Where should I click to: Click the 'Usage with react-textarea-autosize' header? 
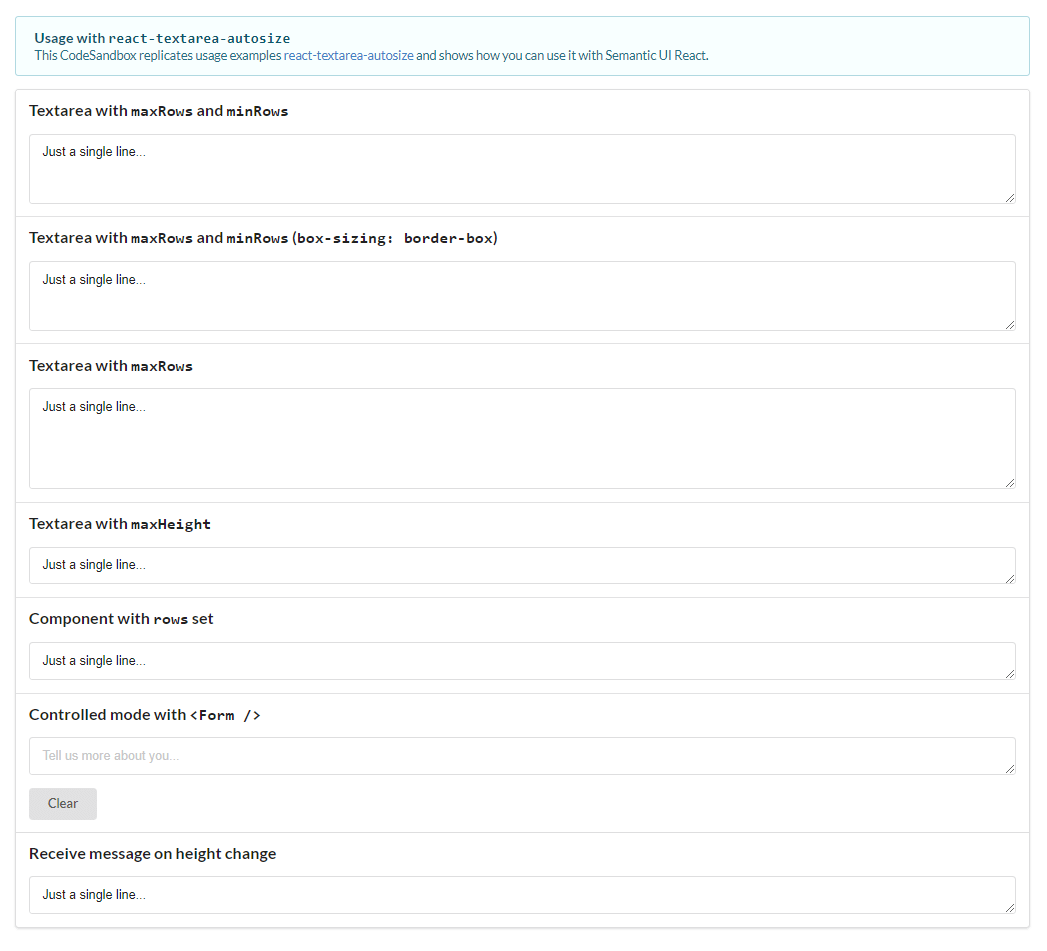[162, 38]
